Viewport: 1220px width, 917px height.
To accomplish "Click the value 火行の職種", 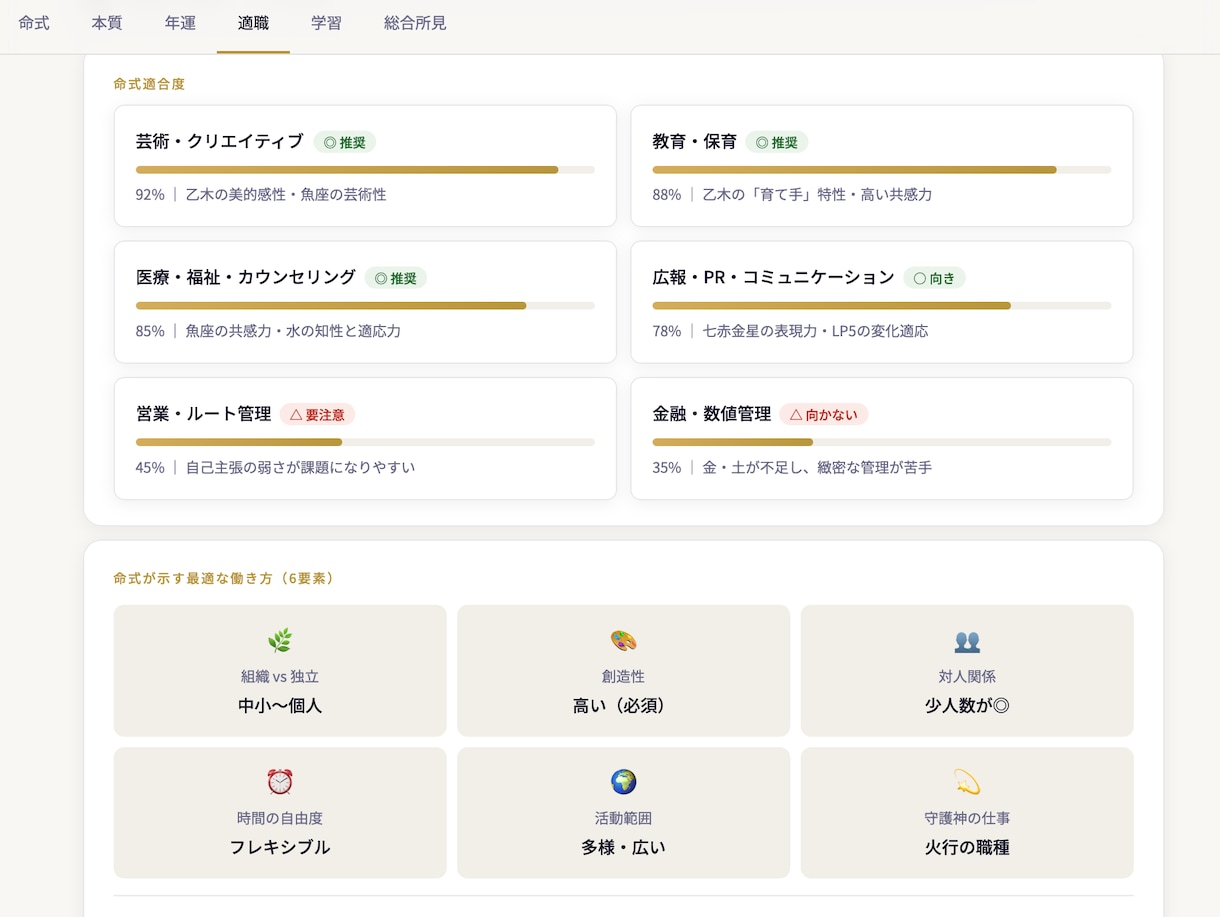I will pyautogui.click(x=967, y=848).
